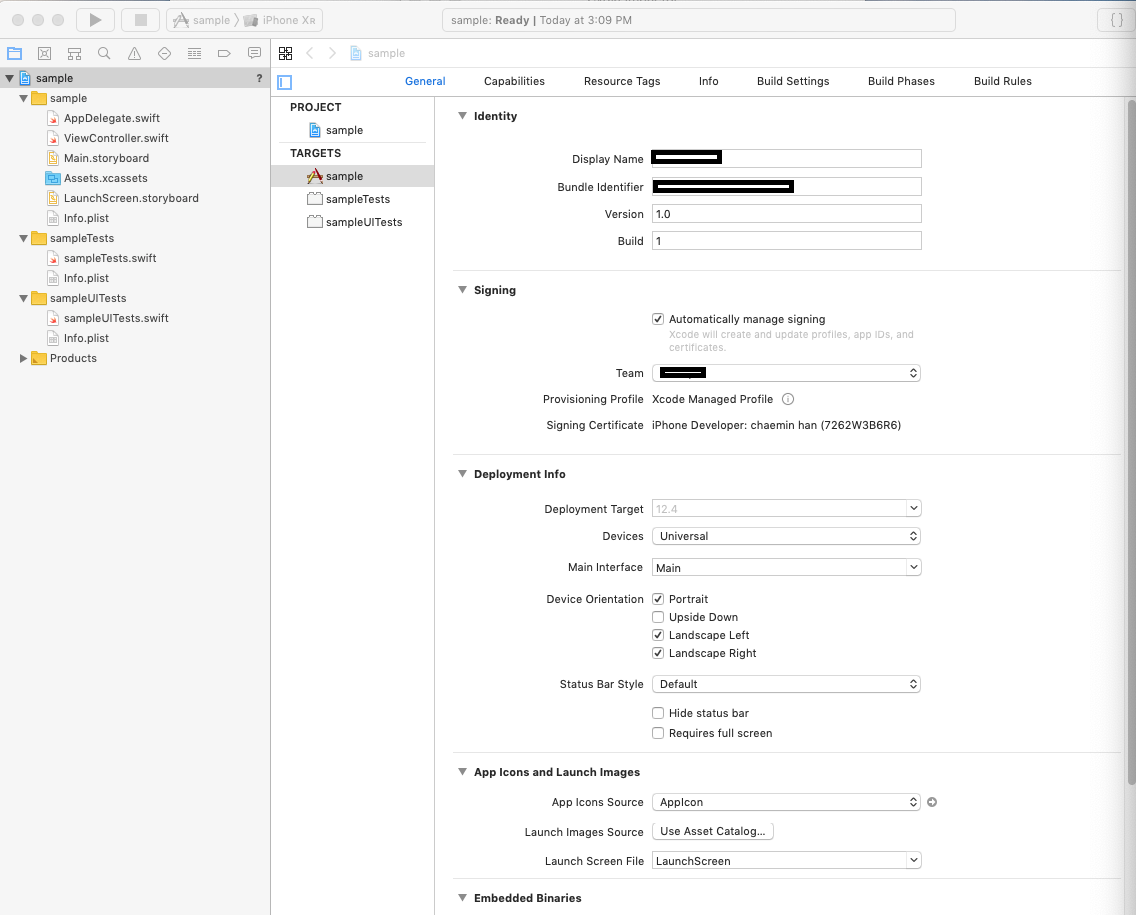Collapse App Icons and Launch Images section

click(x=462, y=772)
